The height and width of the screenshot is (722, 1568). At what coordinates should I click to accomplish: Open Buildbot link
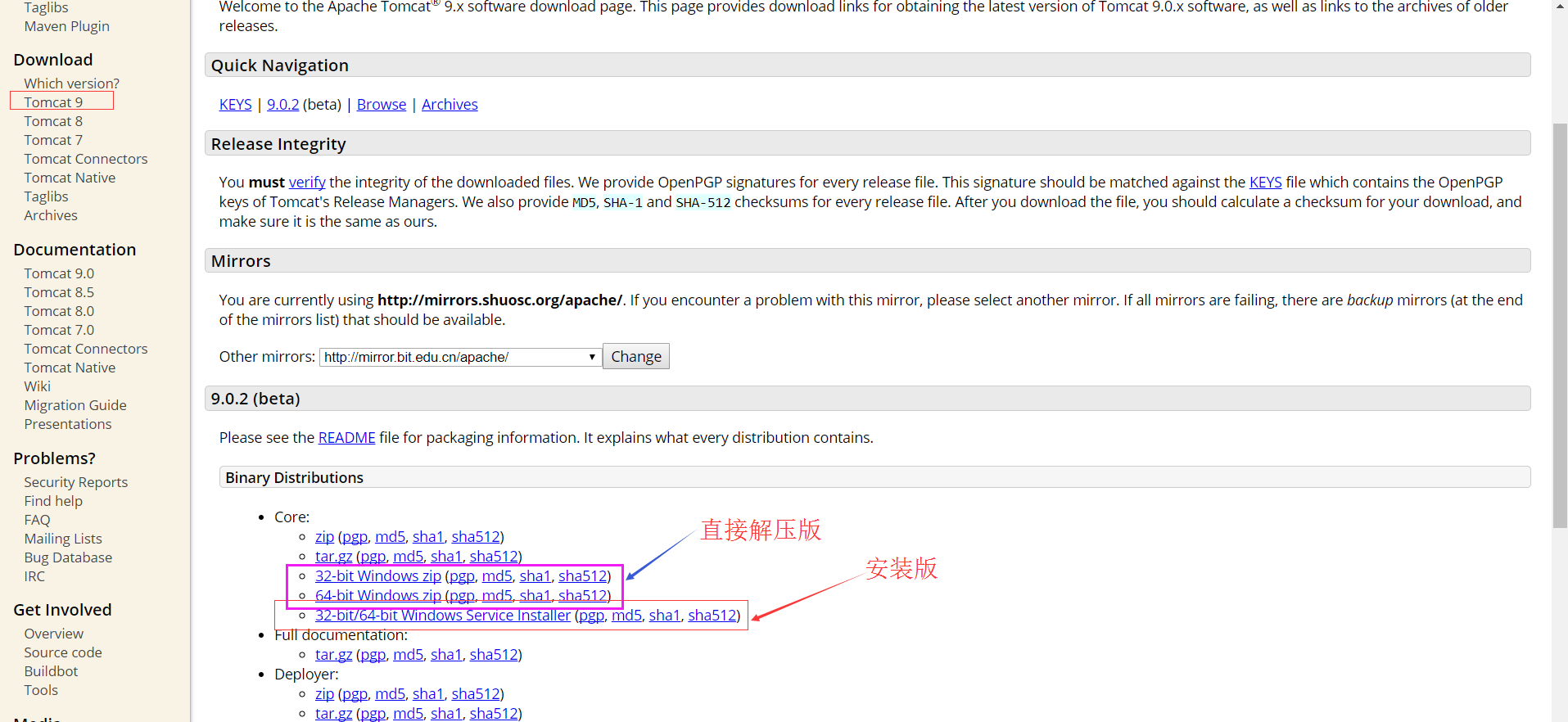click(x=51, y=671)
